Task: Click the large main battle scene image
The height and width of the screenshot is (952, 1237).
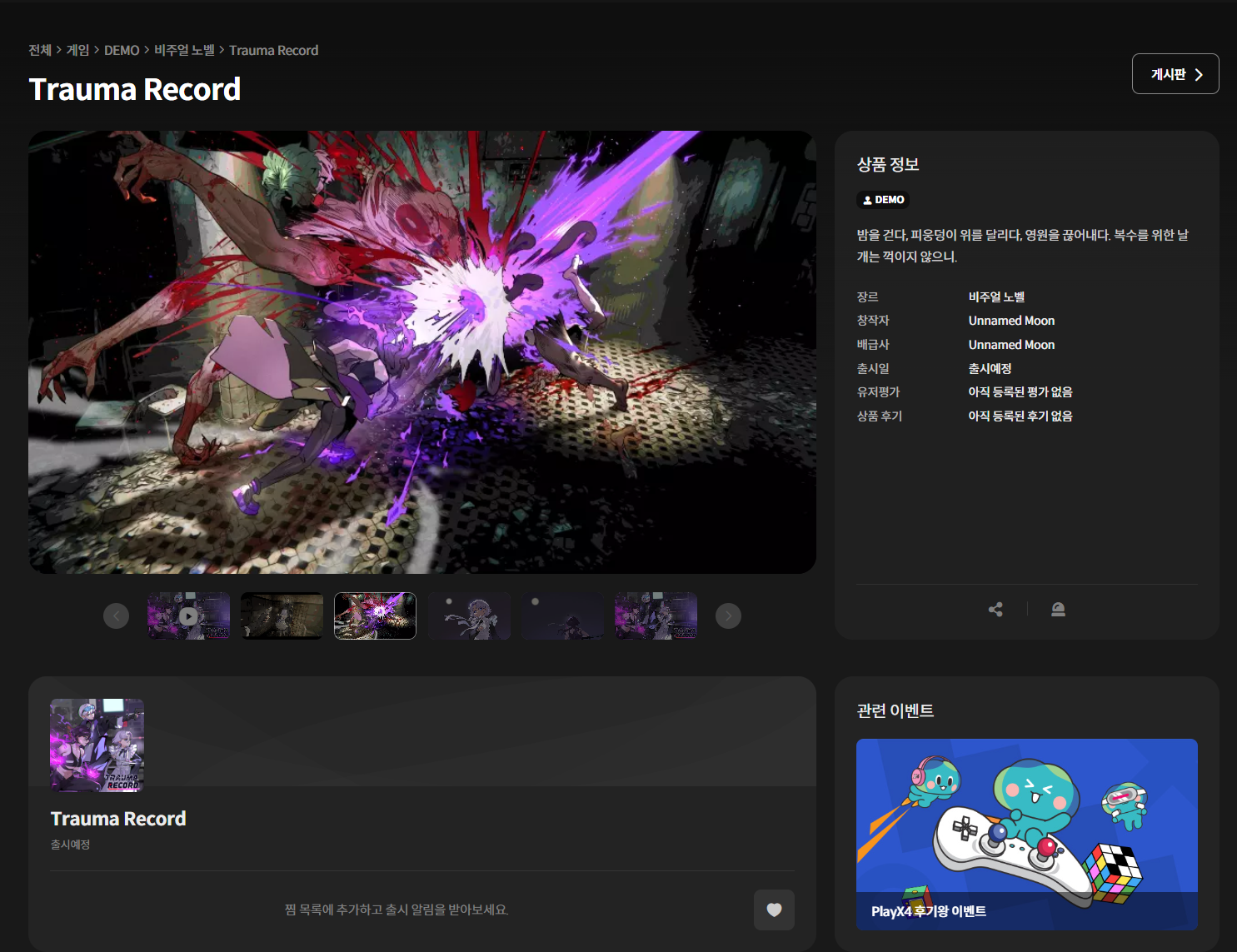Action: pyautogui.click(x=422, y=352)
